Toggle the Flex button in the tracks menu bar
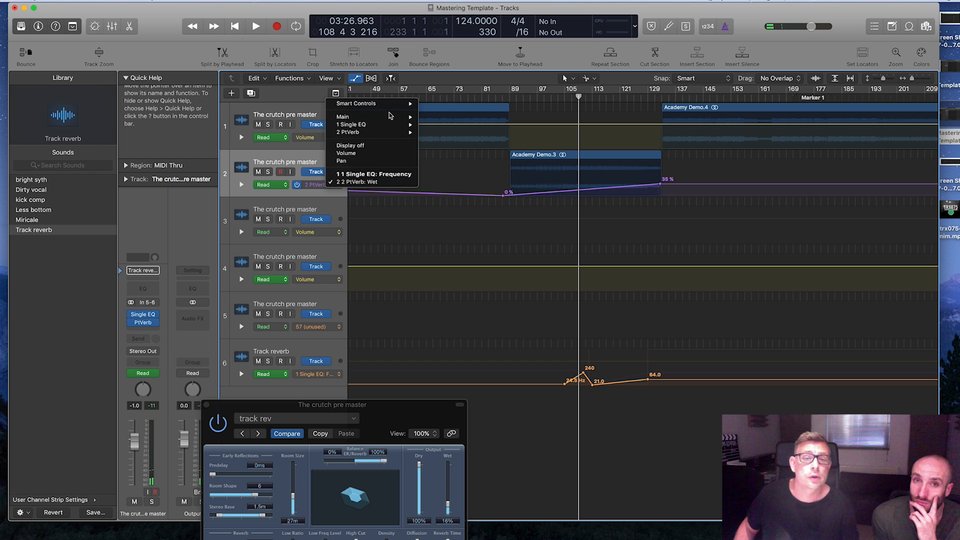The image size is (960, 540). (x=371, y=78)
